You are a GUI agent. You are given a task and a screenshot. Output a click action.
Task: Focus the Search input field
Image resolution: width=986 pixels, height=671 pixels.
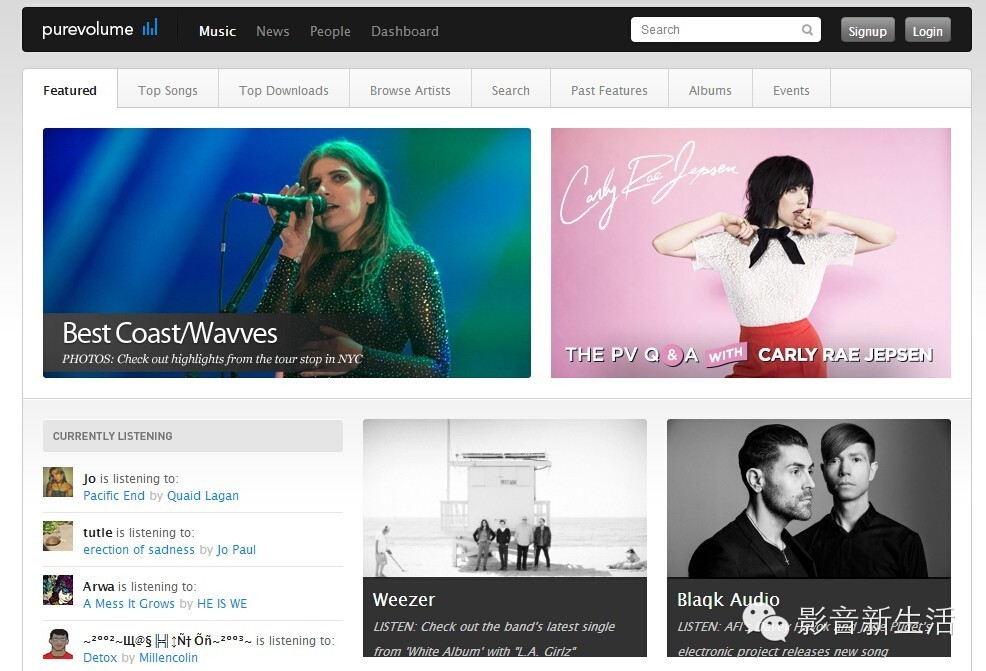click(x=726, y=30)
